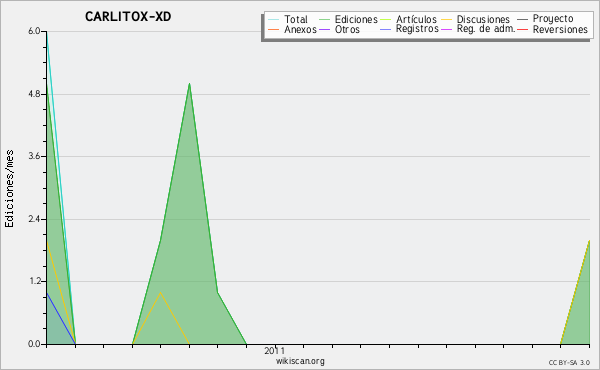Viewport: 600px width, 370px height.
Task: Click the 0.0 y-axis value
Action: (x=34, y=344)
